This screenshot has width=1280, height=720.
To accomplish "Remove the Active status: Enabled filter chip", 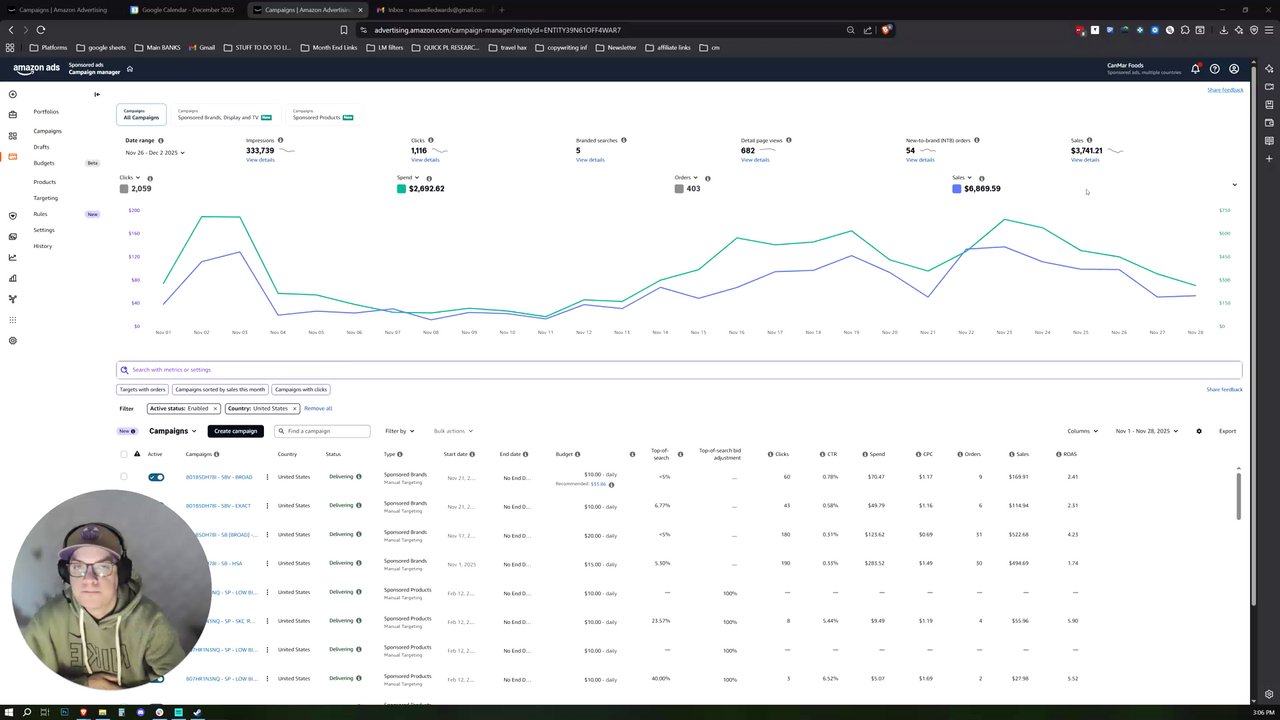I will coord(215,408).
